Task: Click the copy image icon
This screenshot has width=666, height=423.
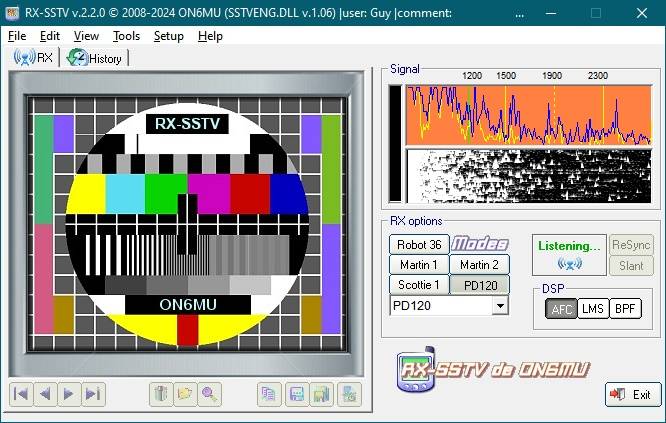Action: tap(269, 394)
